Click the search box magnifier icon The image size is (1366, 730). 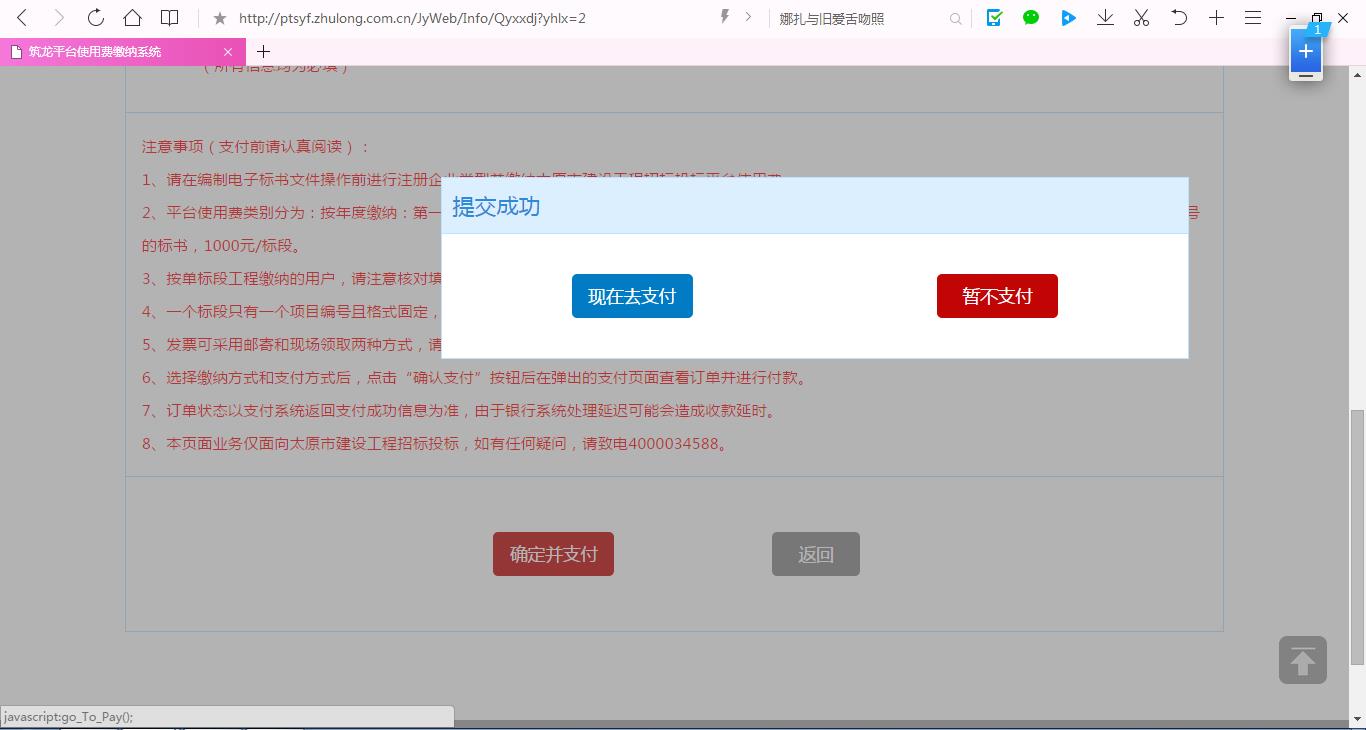click(955, 18)
